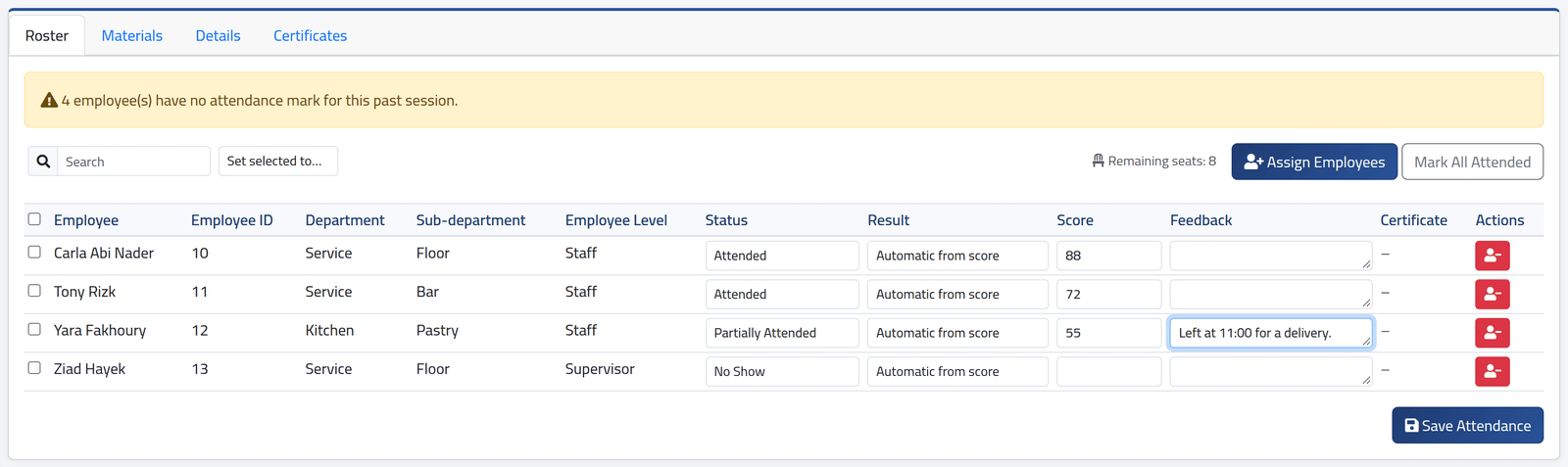
Task: Remove Carla Abi Nader from roster
Action: [x=1492, y=256]
